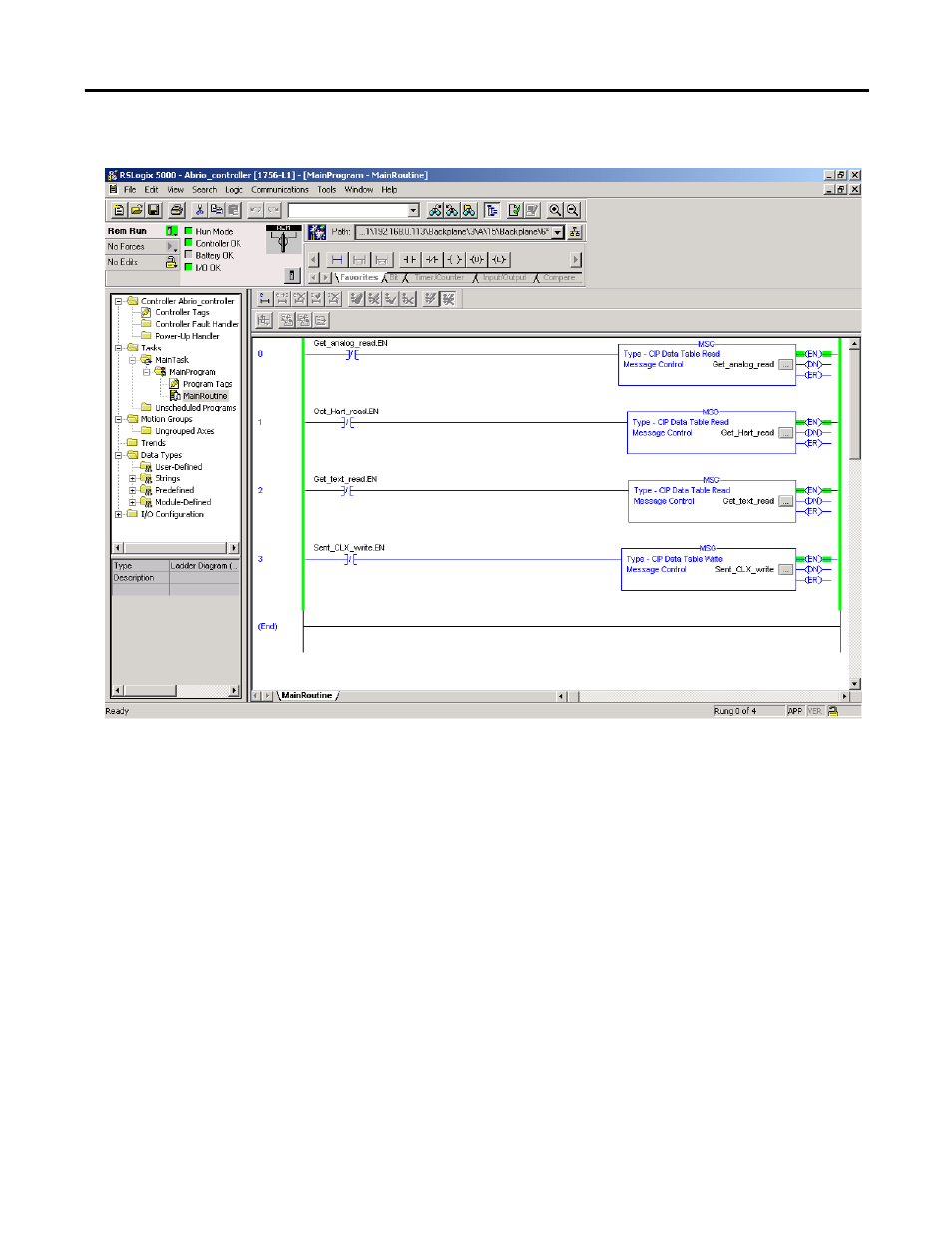Click the Save floppy disk icon
952x1233 pixels.
(x=154, y=210)
